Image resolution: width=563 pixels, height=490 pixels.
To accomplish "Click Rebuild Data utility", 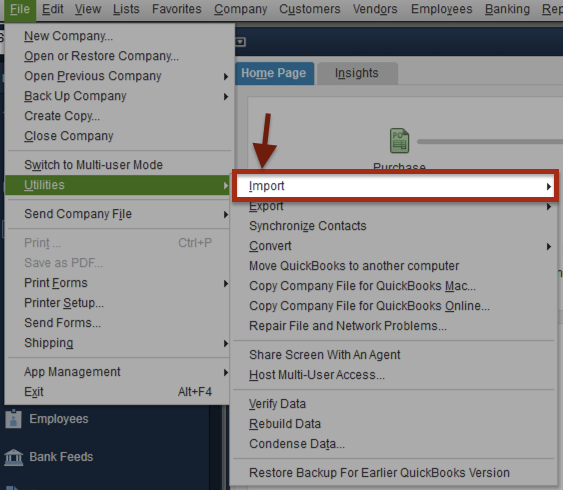I will coord(395,424).
